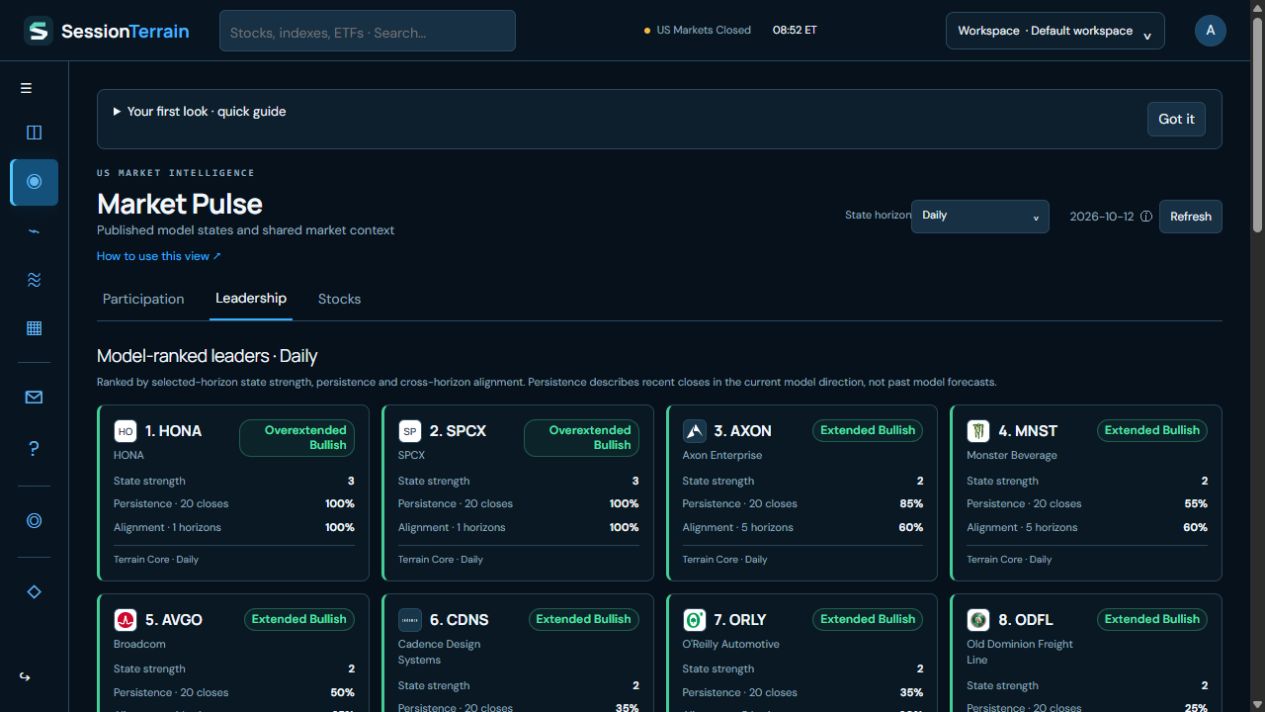Image resolution: width=1265 pixels, height=712 pixels.
Task: Click the US Markets Closed status indicator
Action: (697, 30)
